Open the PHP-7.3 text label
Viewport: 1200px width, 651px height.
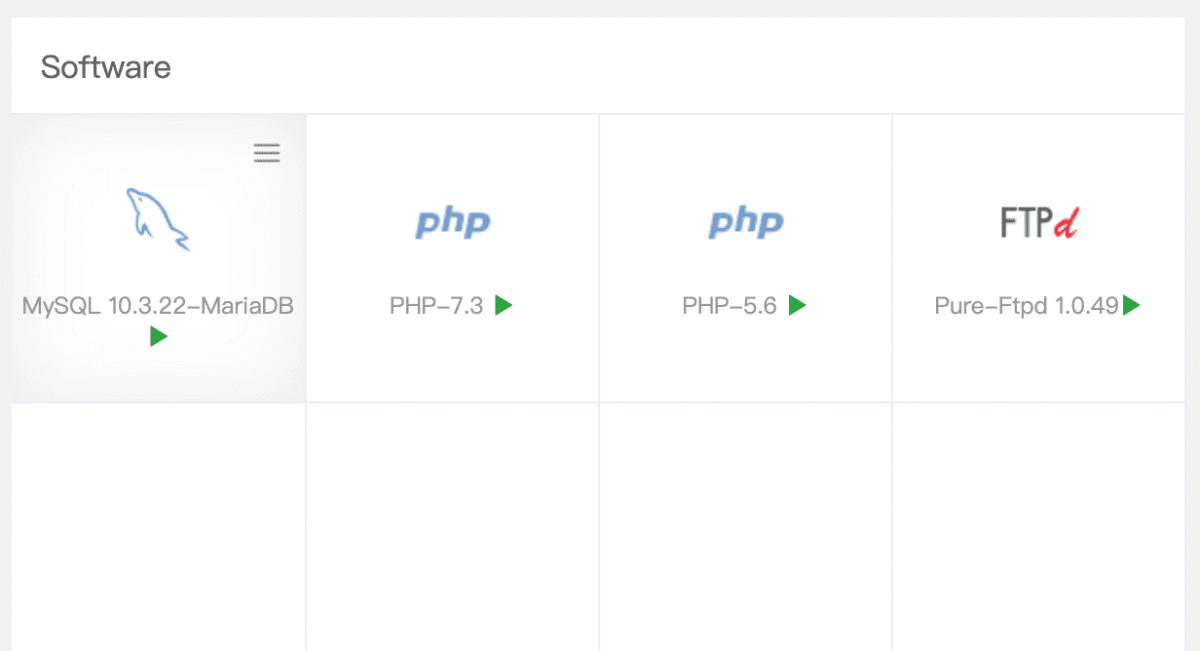pyautogui.click(x=436, y=306)
